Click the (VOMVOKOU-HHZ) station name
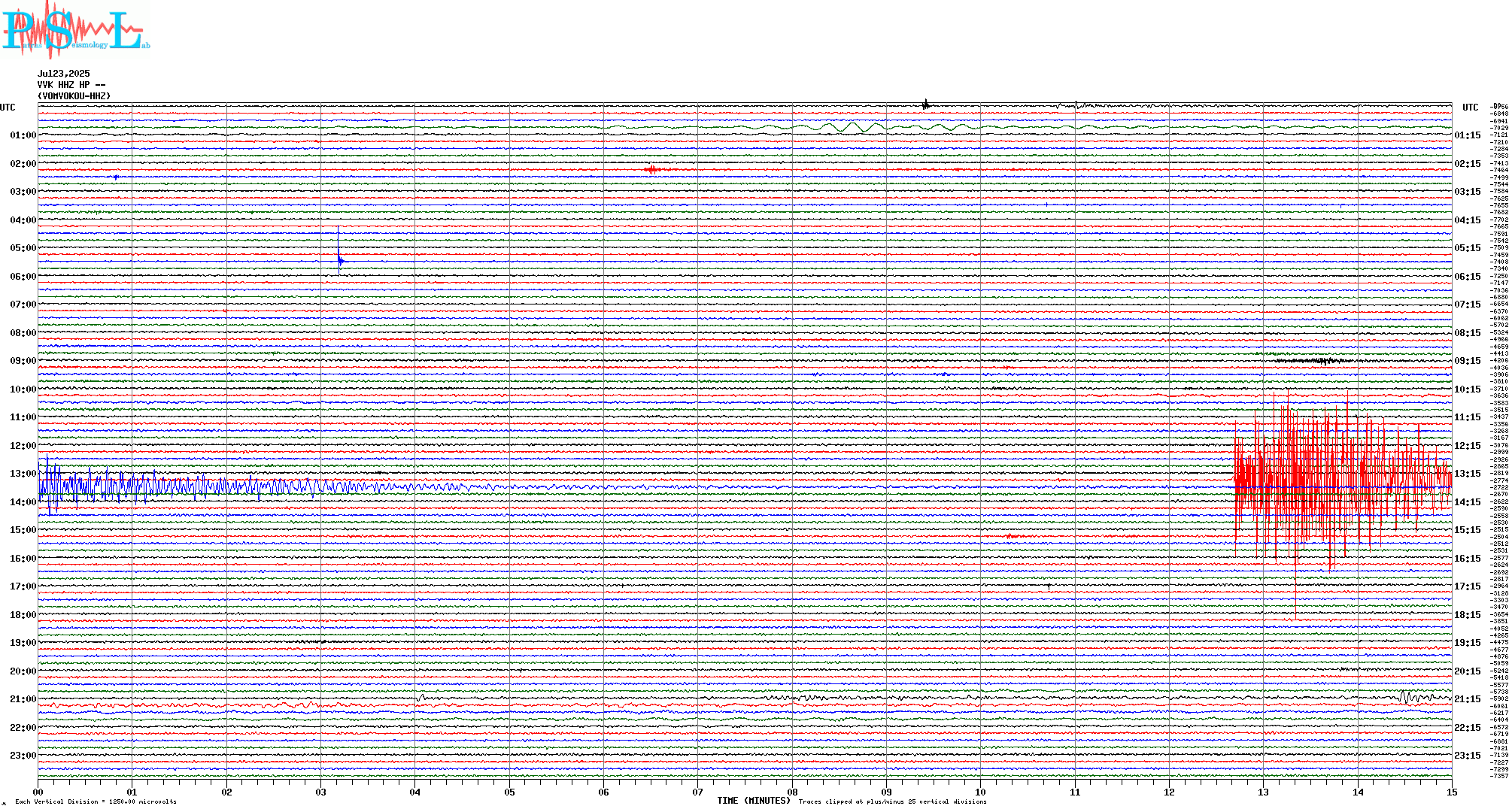 click(74, 96)
